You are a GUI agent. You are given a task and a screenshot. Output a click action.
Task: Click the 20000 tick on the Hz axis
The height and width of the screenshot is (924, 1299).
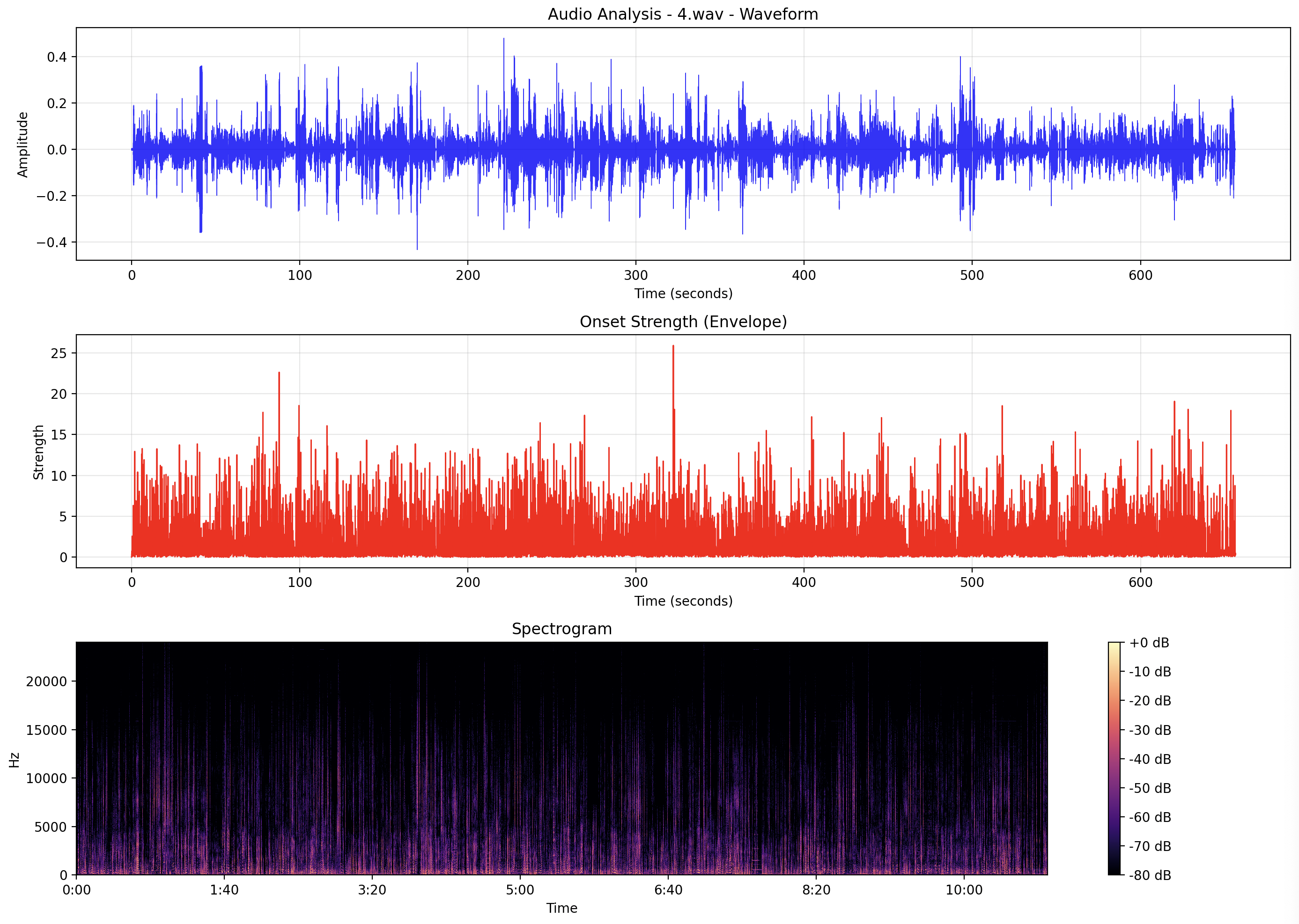click(46, 681)
